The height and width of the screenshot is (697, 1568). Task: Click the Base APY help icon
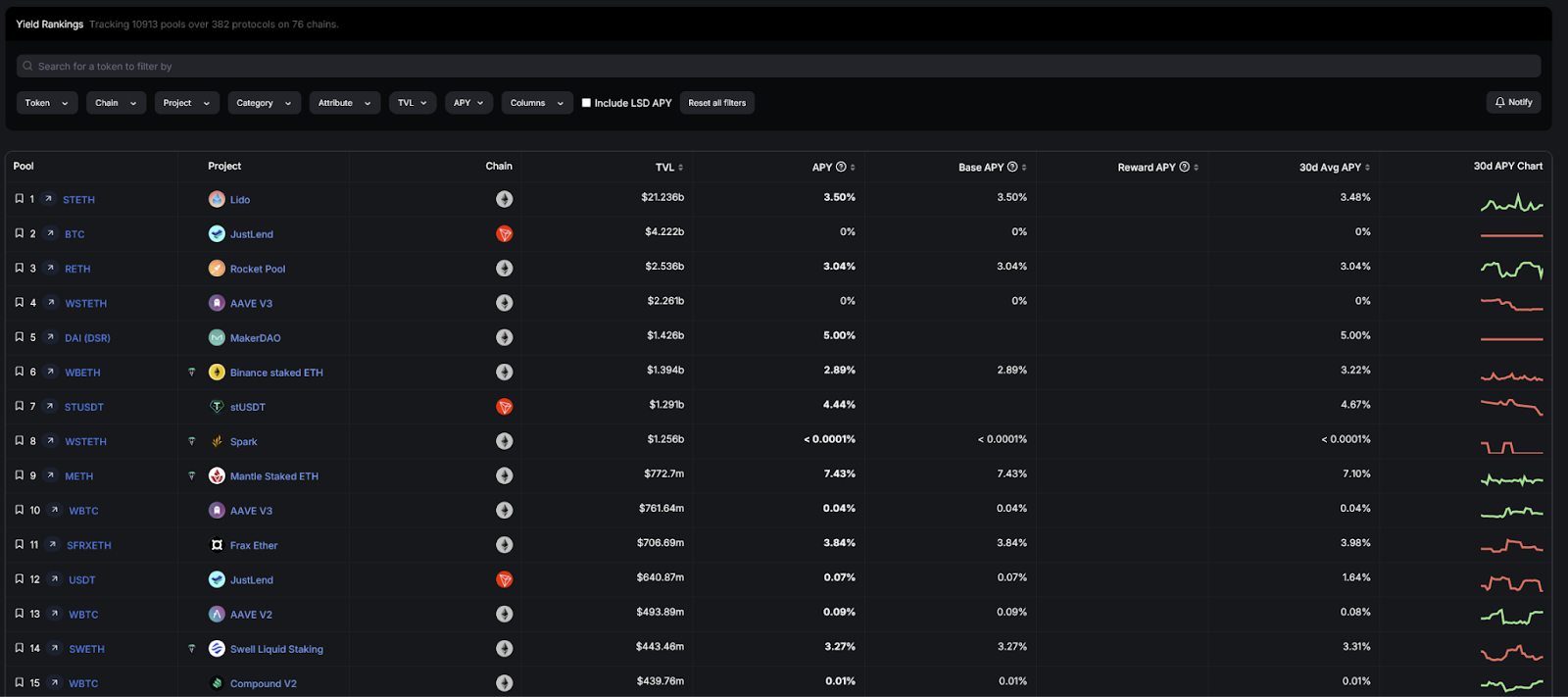[x=1012, y=167]
